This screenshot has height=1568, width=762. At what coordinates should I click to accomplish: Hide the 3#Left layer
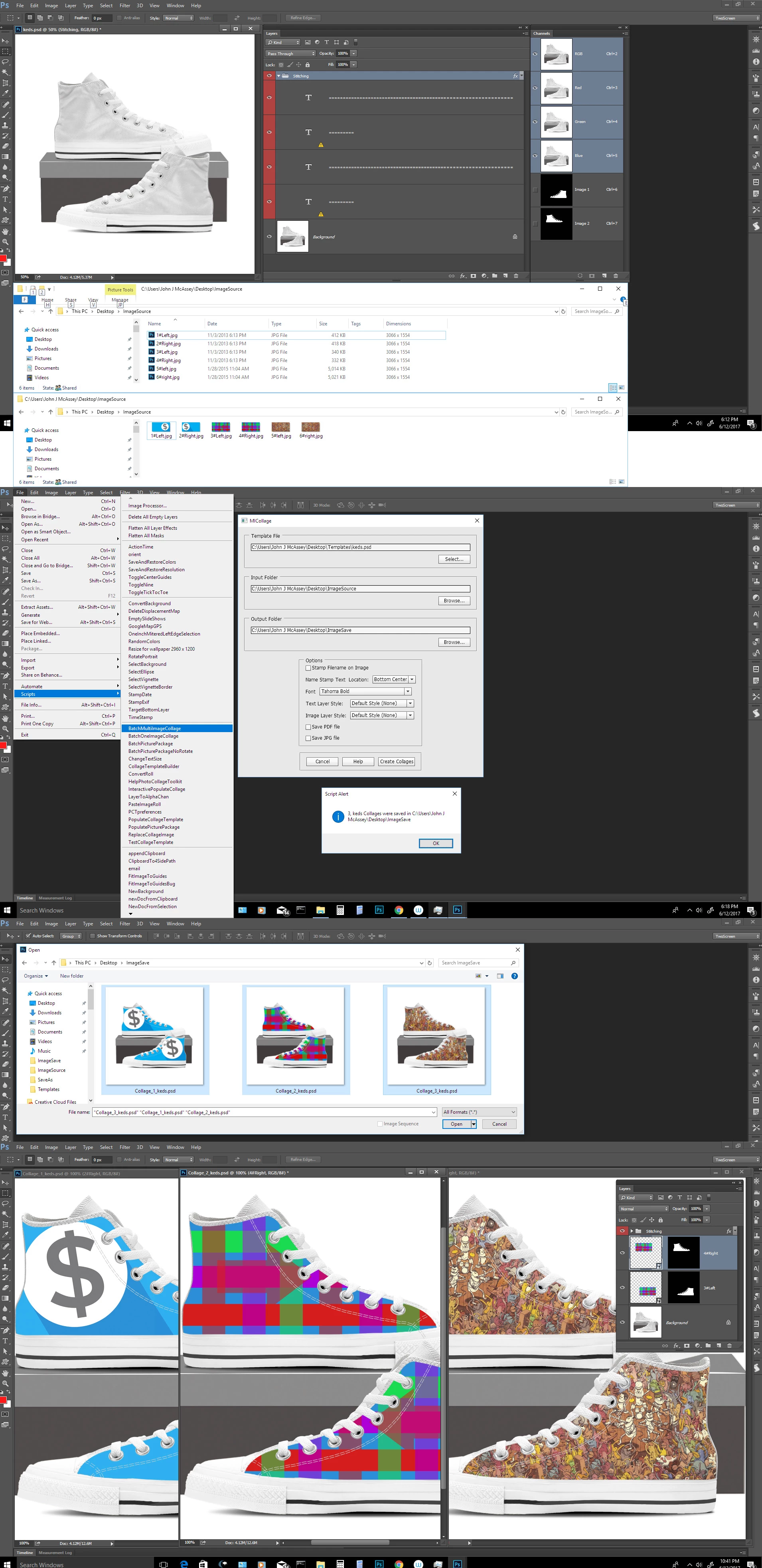(x=622, y=1287)
